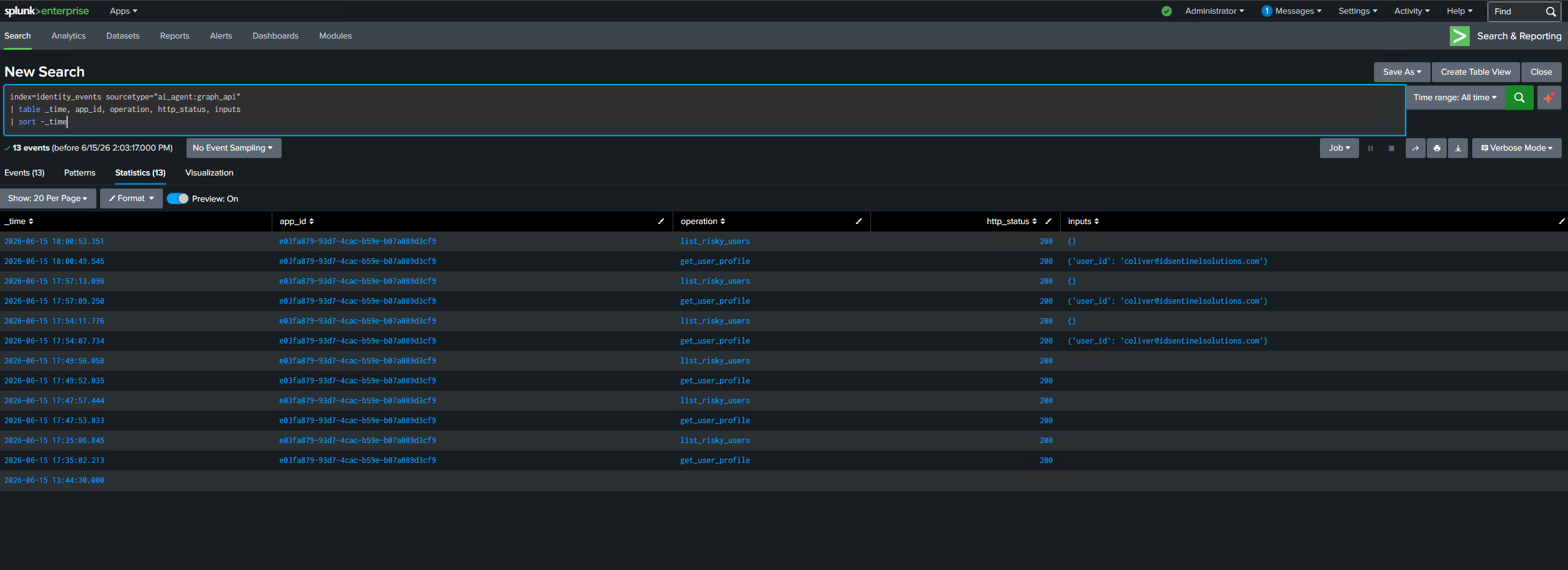
Task: Open the Modules nav item
Action: pyautogui.click(x=335, y=36)
